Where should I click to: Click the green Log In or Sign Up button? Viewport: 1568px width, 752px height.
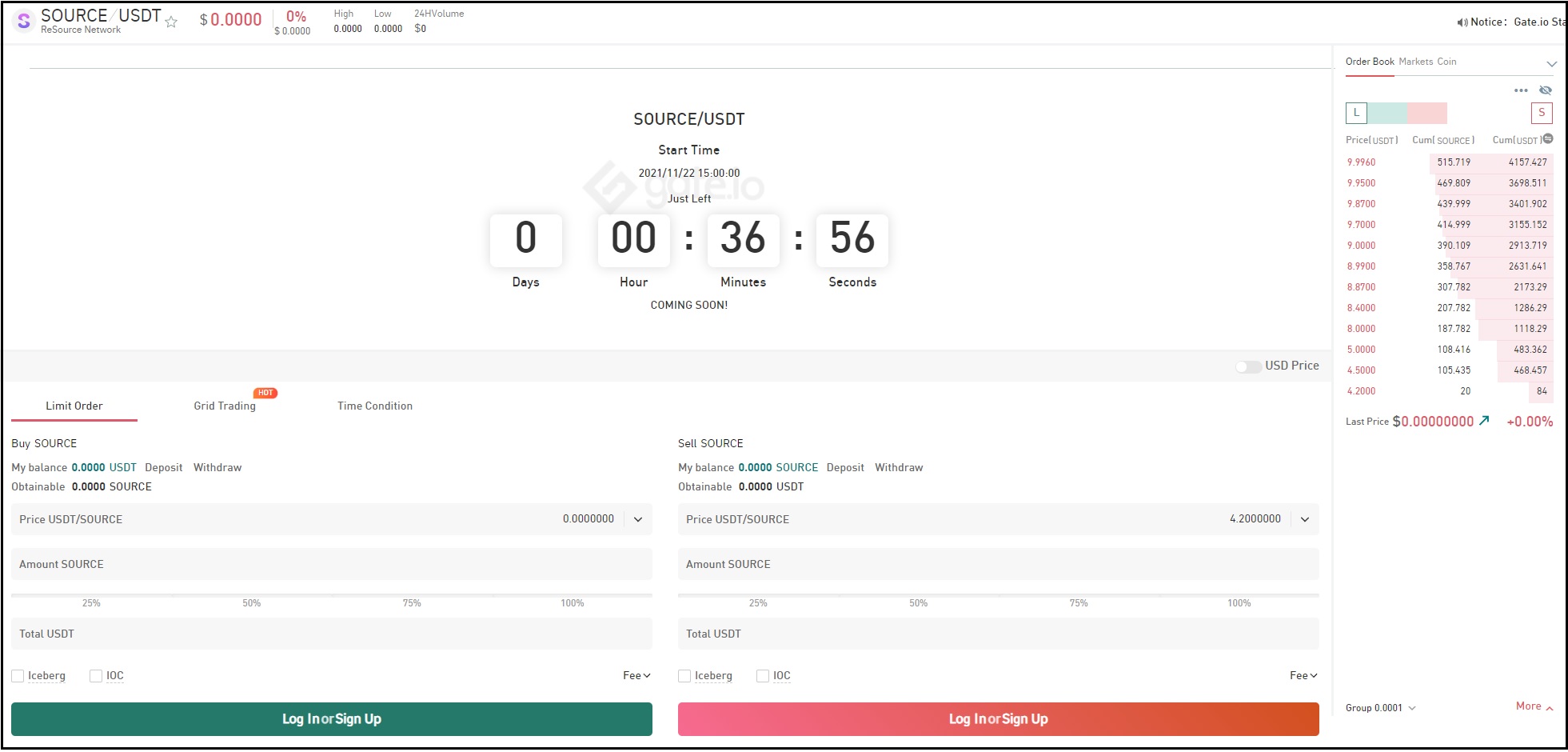tap(331, 719)
